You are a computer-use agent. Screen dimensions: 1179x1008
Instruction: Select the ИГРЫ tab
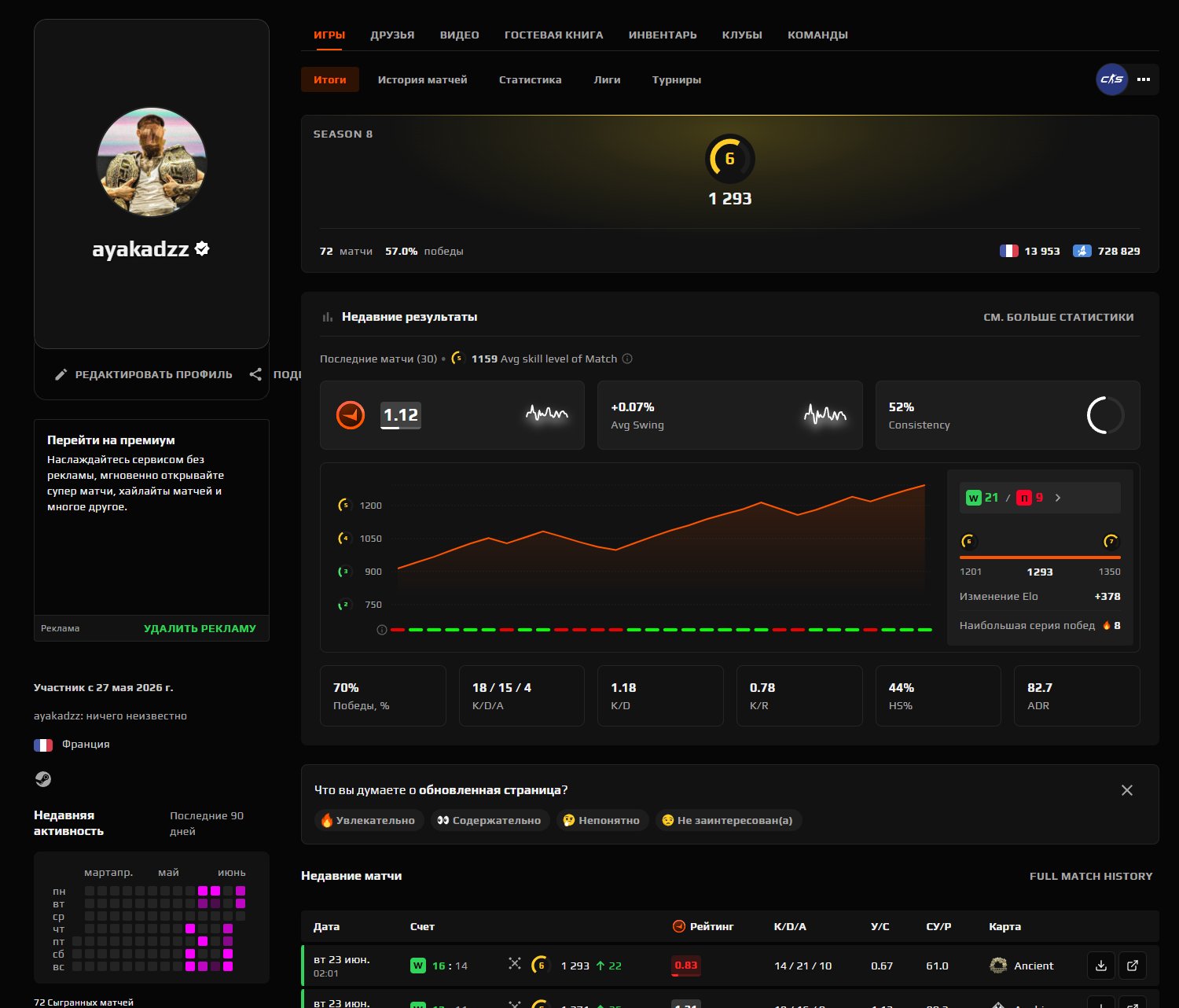point(329,35)
